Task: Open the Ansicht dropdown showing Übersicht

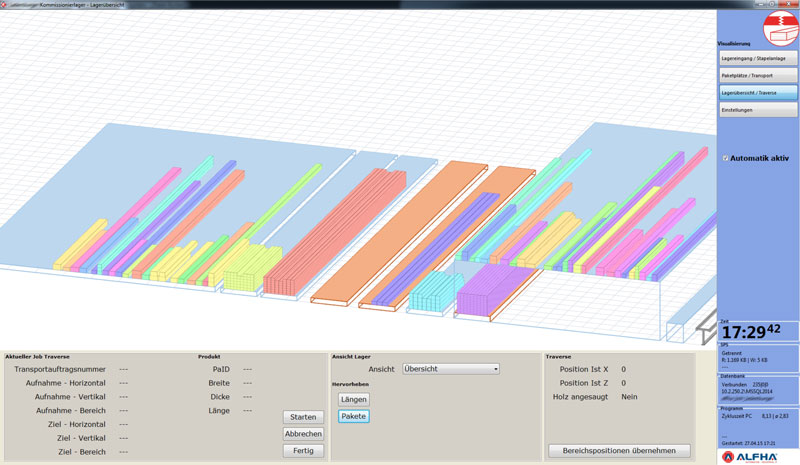Action: [x=450, y=369]
